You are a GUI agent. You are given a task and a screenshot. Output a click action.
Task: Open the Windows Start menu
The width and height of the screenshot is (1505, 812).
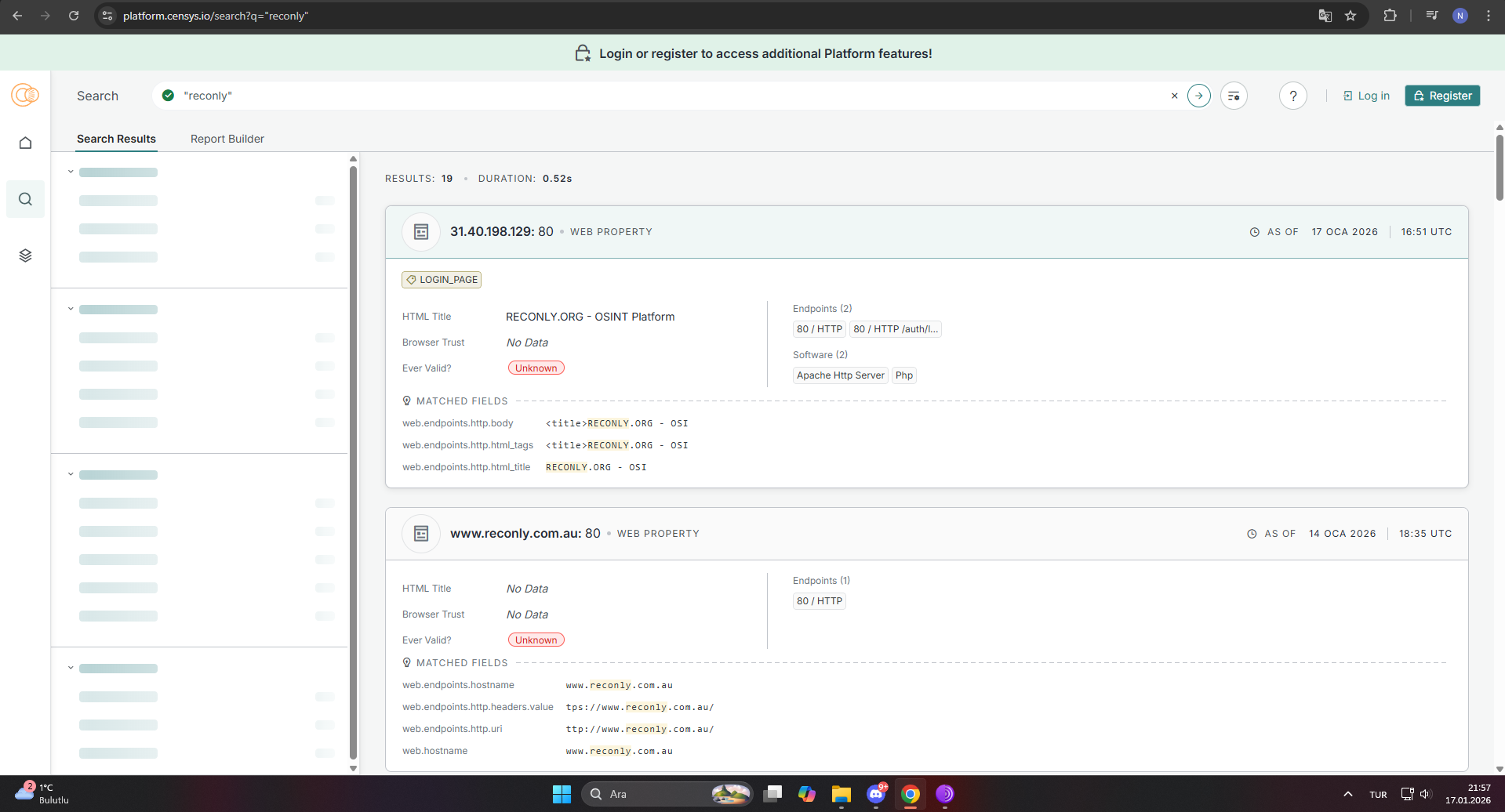562,794
